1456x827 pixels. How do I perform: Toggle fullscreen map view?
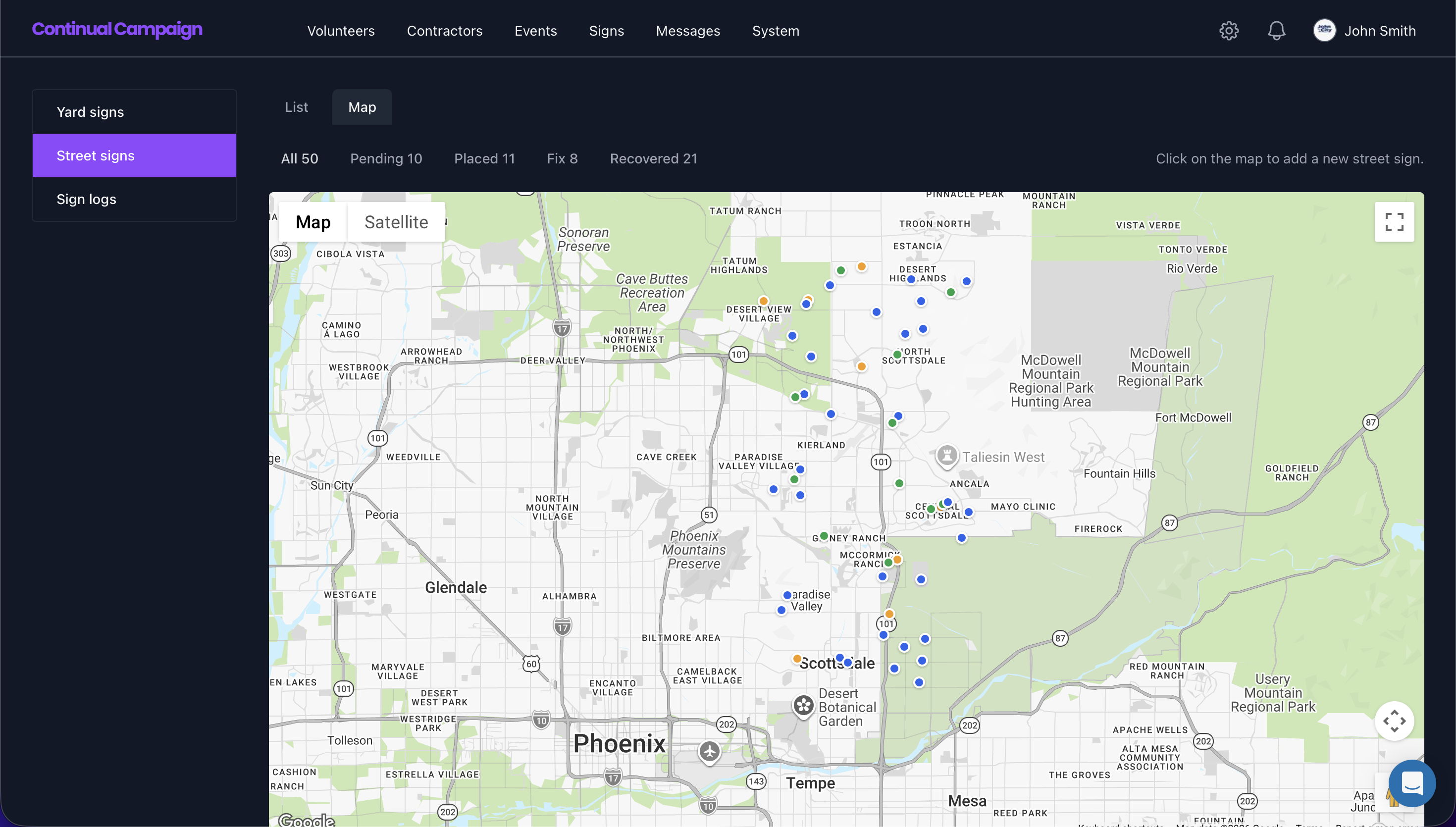(1394, 222)
